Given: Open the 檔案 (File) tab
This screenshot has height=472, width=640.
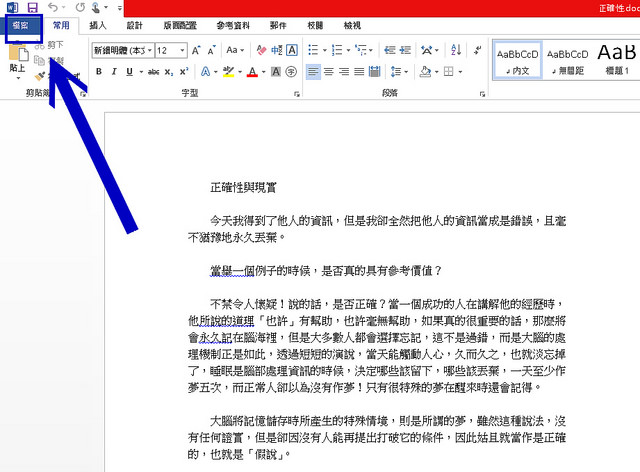Looking at the screenshot, I should [x=21, y=25].
